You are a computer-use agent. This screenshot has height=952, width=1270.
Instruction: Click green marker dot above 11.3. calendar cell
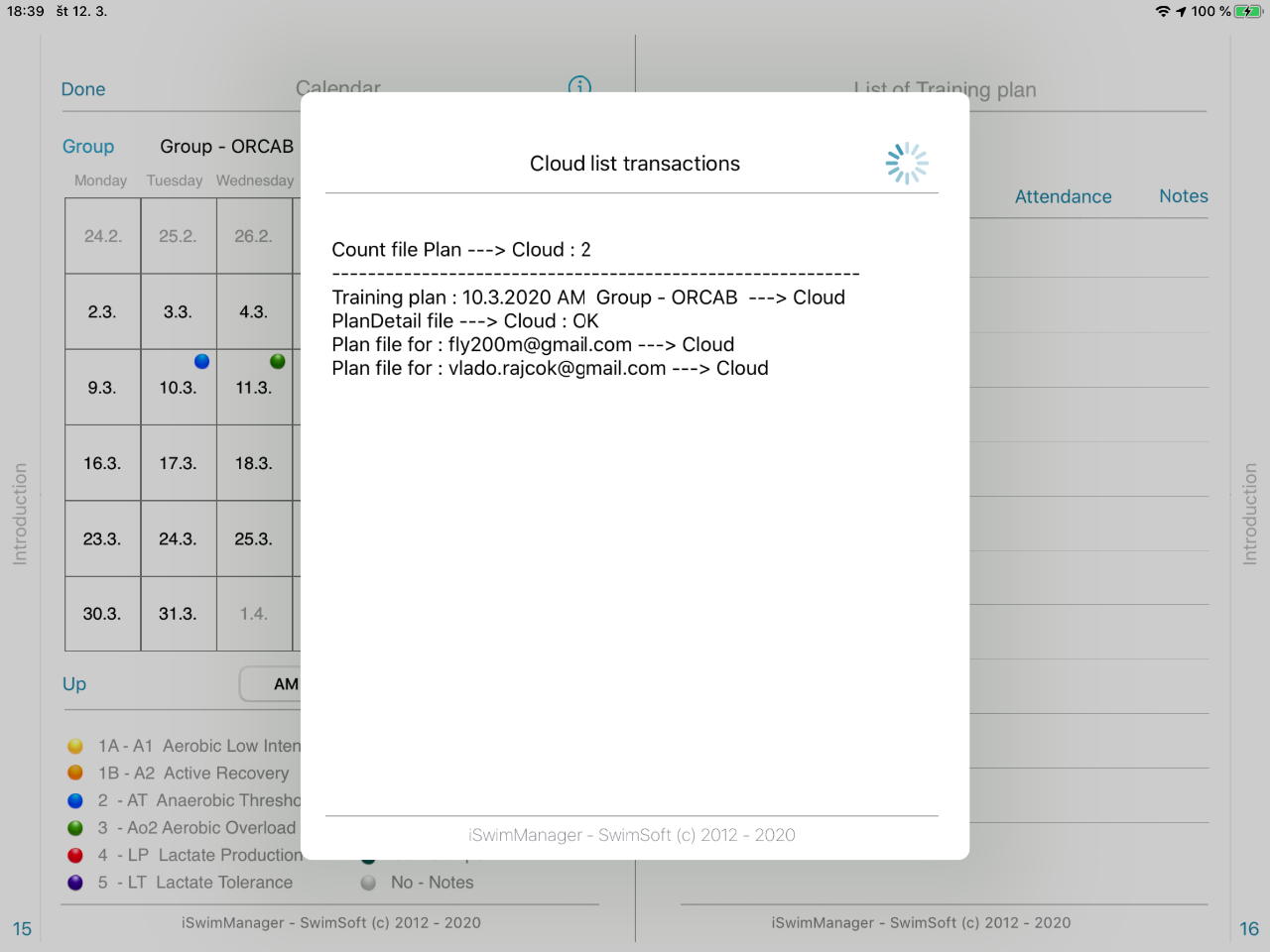coord(278,361)
